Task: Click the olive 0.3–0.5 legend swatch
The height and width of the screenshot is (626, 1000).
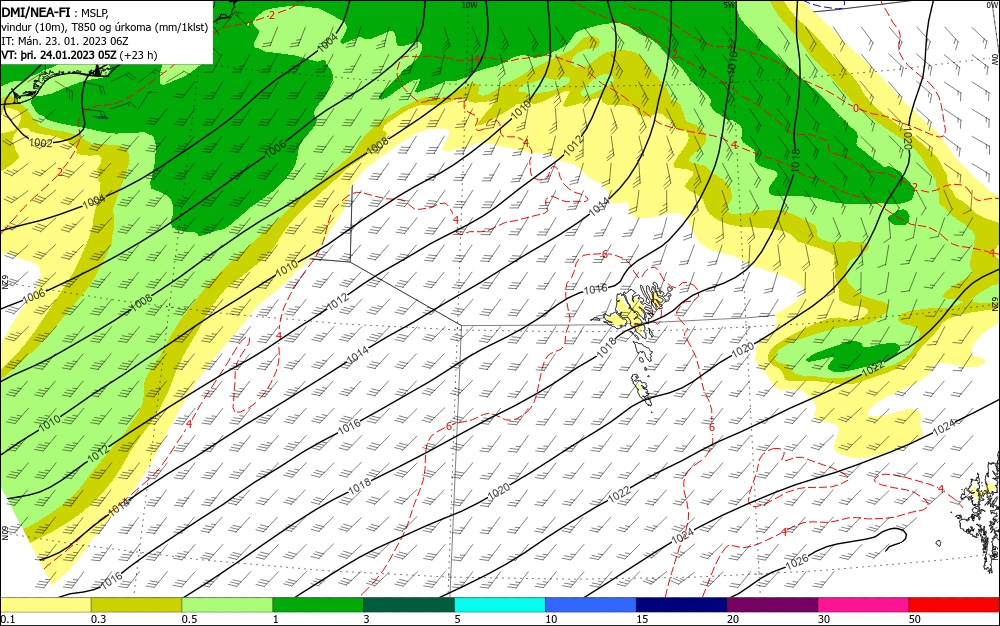Action: [x=136, y=604]
